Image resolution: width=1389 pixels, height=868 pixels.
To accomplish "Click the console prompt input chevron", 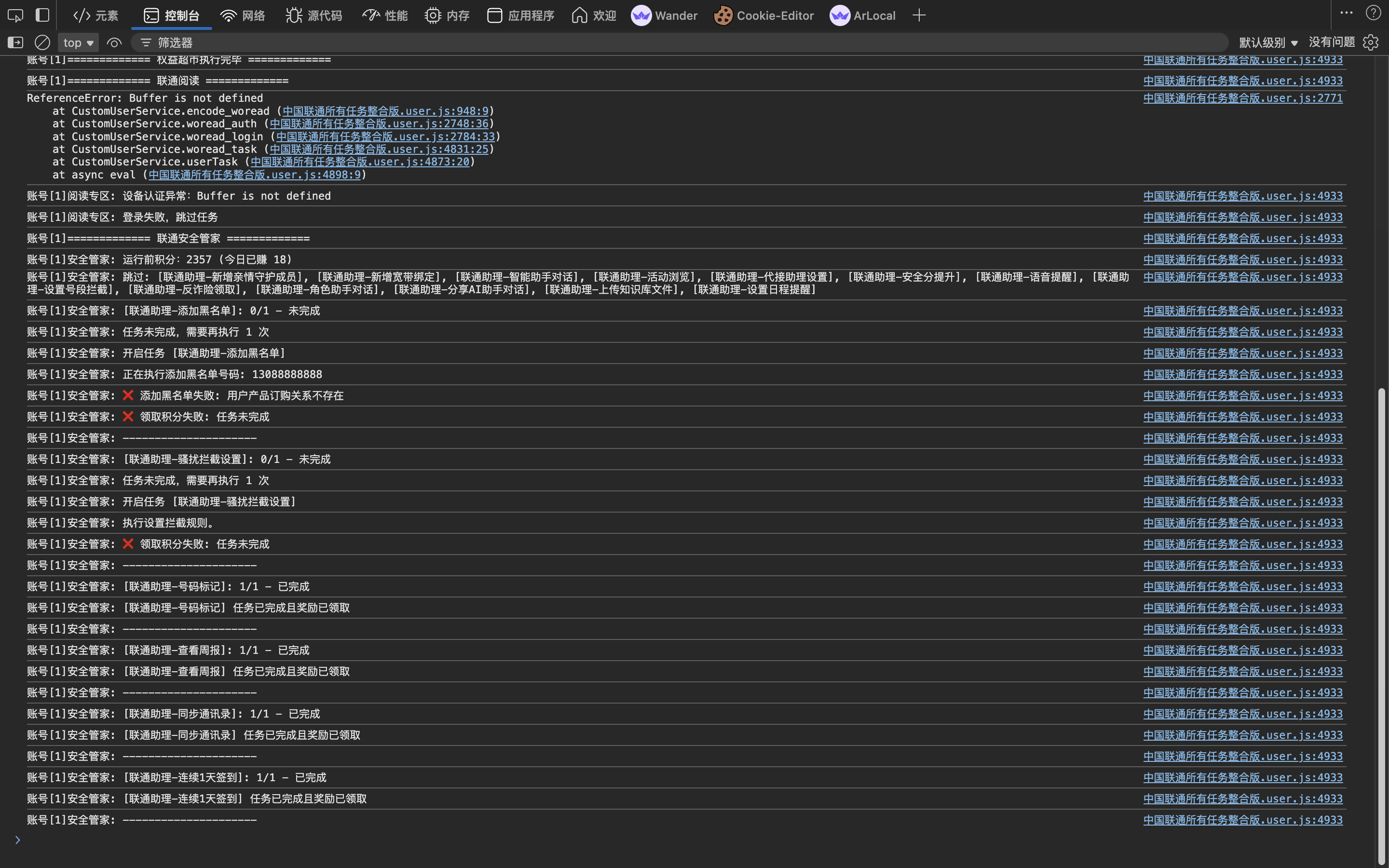I will pos(18,840).
